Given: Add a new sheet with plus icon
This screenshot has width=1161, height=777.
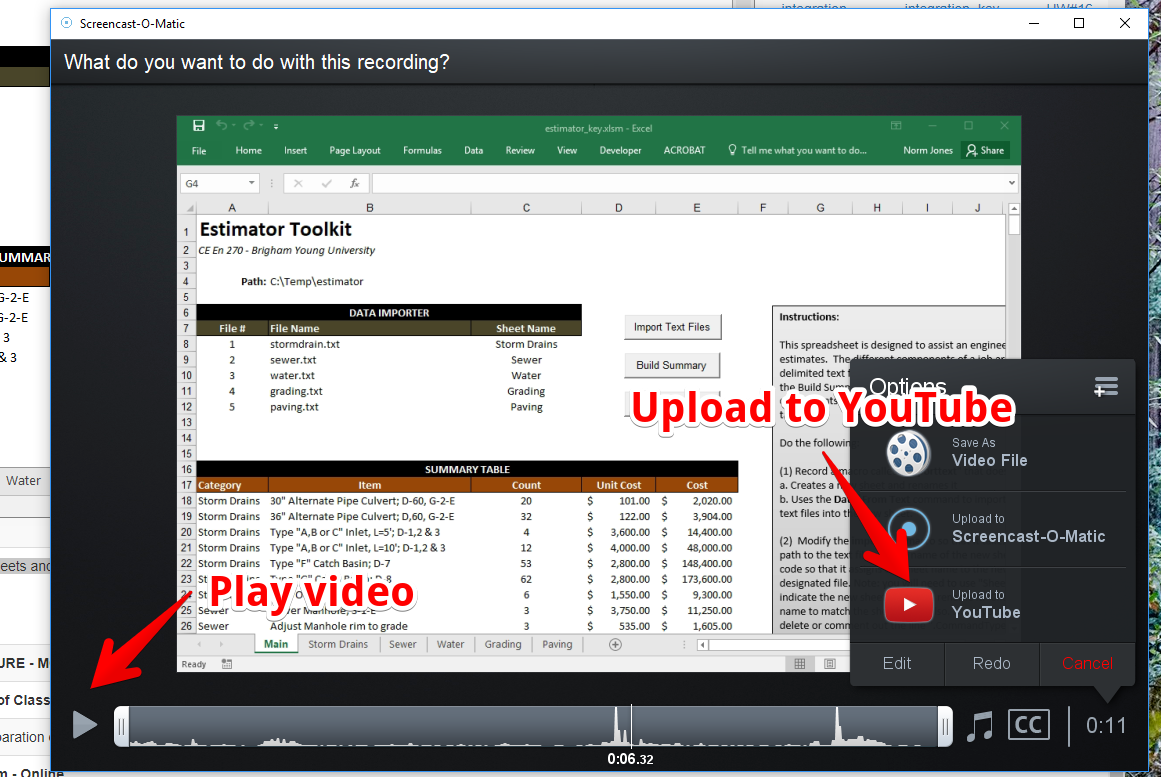Looking at the screenshot, I should (x=615, y=644).
